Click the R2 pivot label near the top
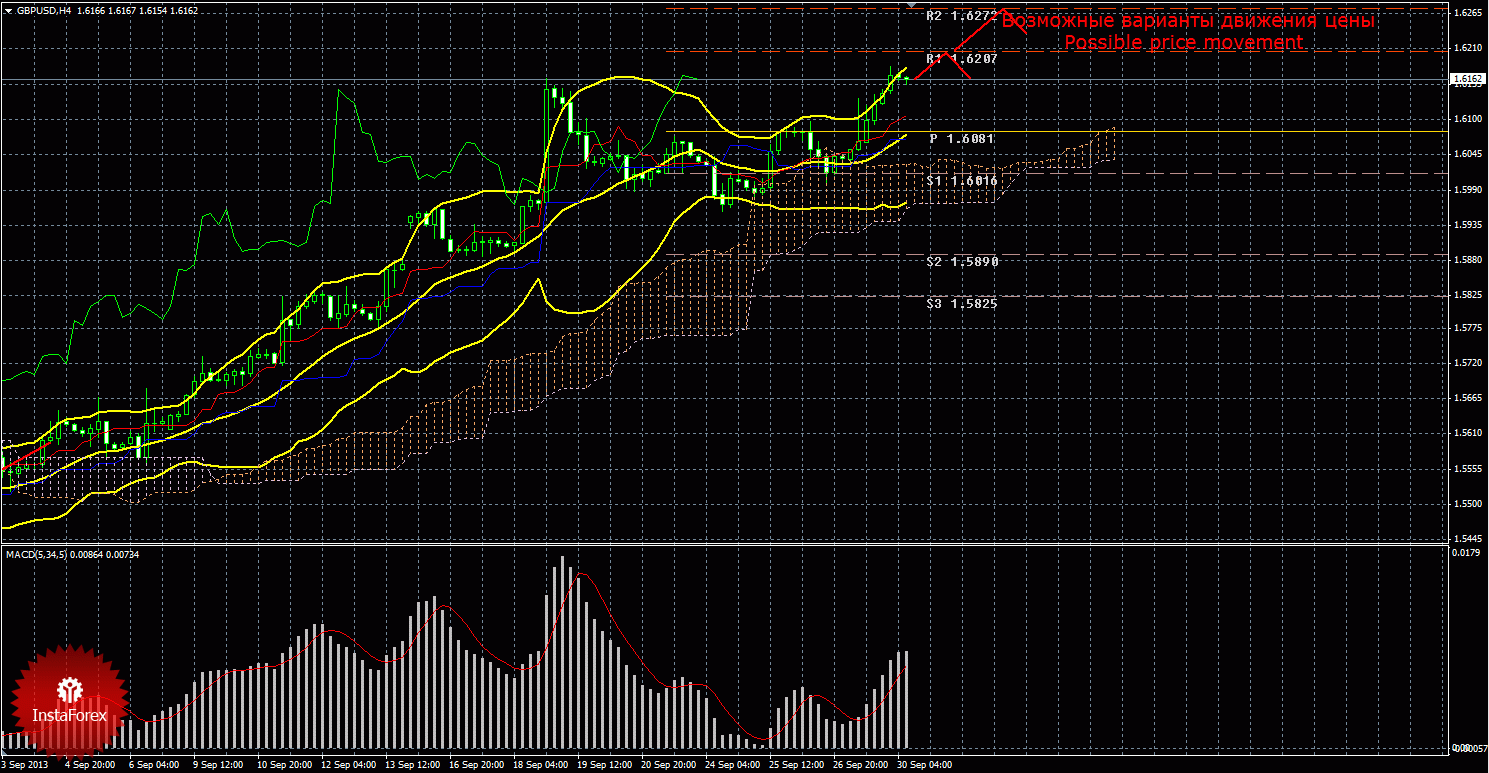Viewport: 1489px width, 773px height. 961,16
